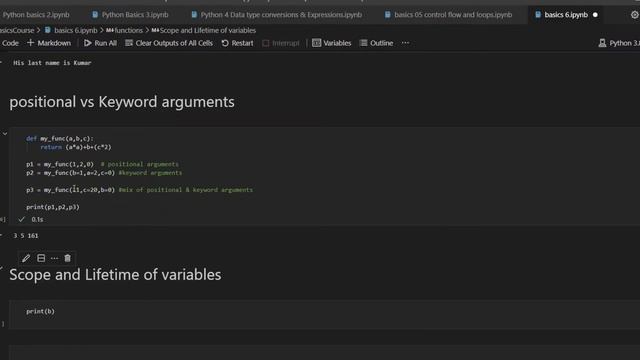Image resolution: width=640 pixels, height=360 pixels.
Task: Click Scope and Lifetime of variables breadcrumb
Action: (204, 30)
